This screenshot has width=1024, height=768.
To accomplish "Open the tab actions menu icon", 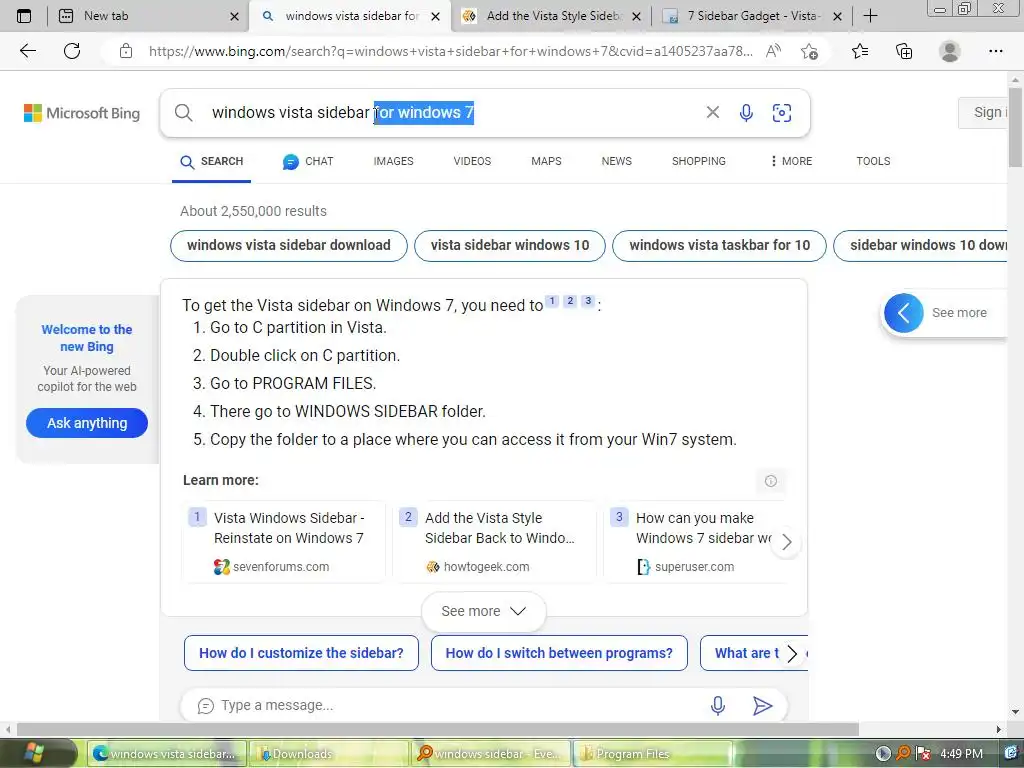I will (24, 16).
